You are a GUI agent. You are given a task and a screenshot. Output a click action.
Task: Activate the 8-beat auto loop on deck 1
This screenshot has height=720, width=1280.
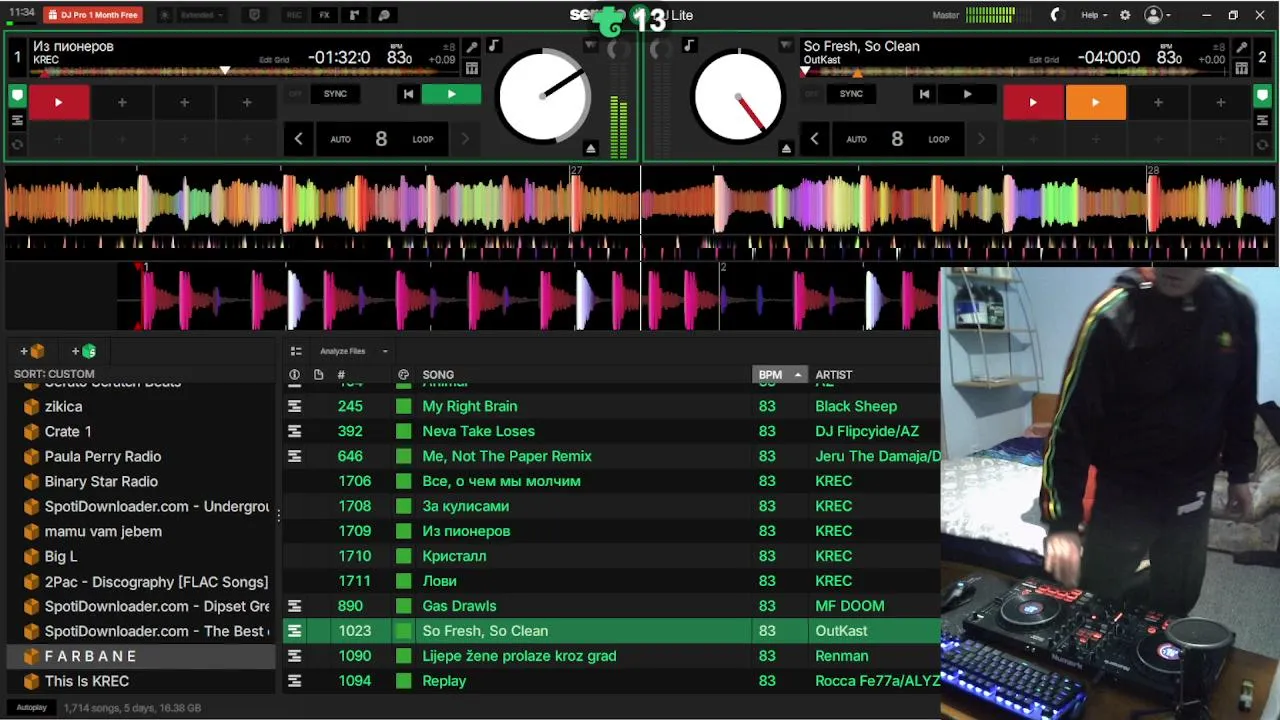381,139
